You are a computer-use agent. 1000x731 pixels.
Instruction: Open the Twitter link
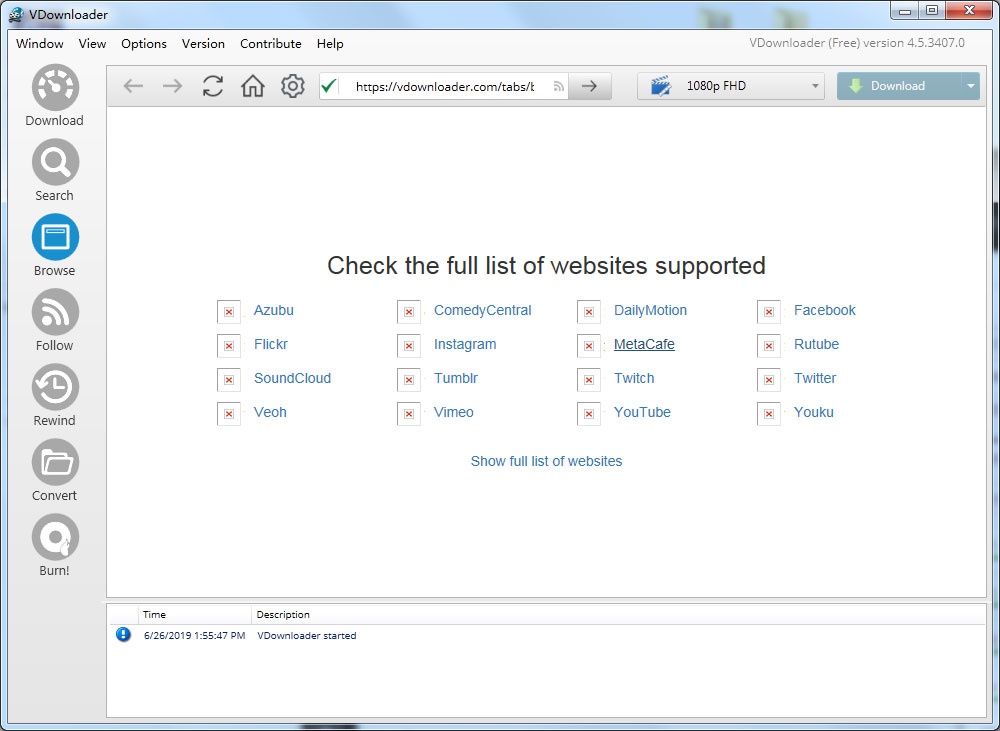pyautogui.click(x=814, y=378)
